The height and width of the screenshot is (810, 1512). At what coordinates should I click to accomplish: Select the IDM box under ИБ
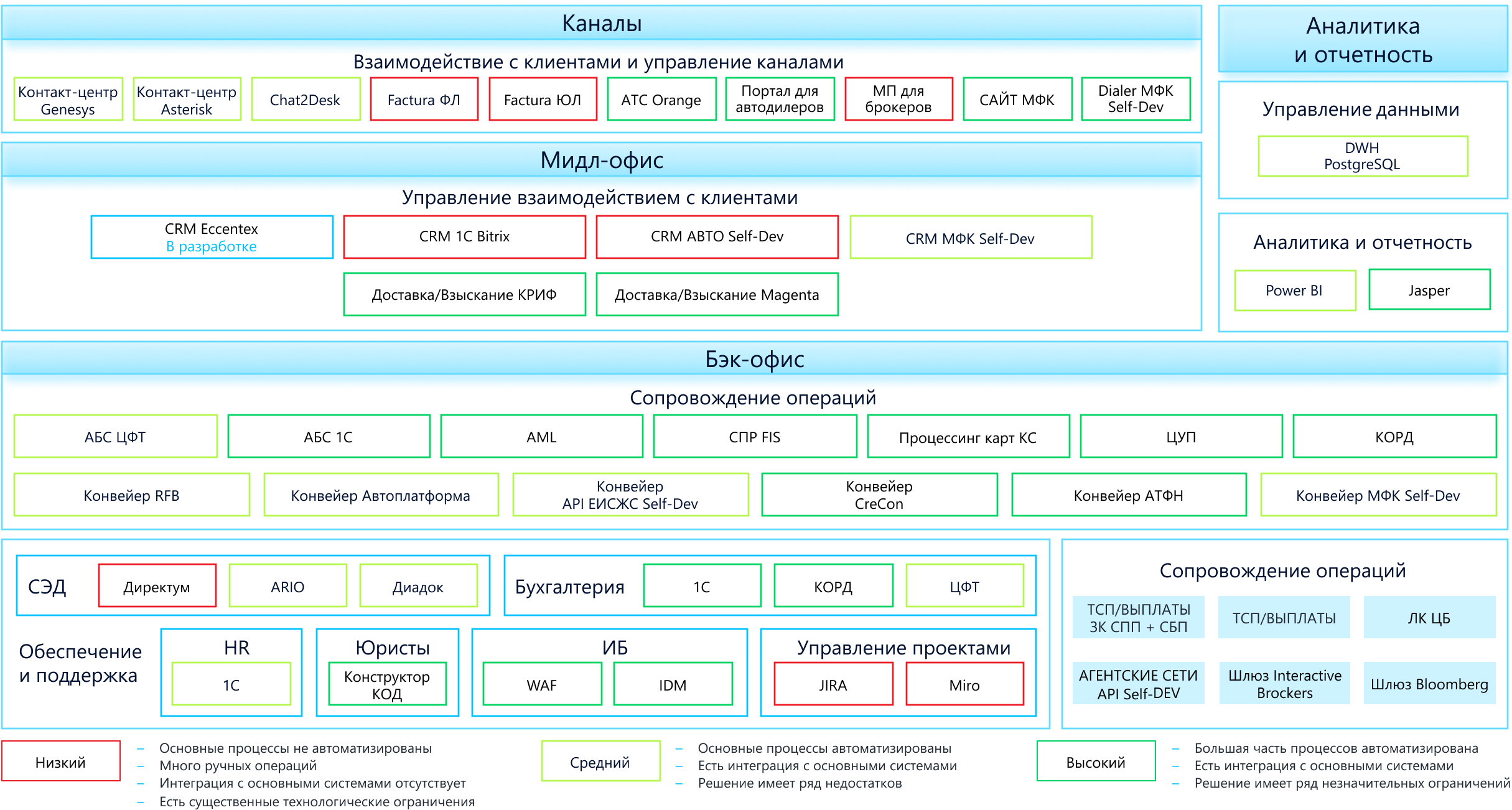673,684
